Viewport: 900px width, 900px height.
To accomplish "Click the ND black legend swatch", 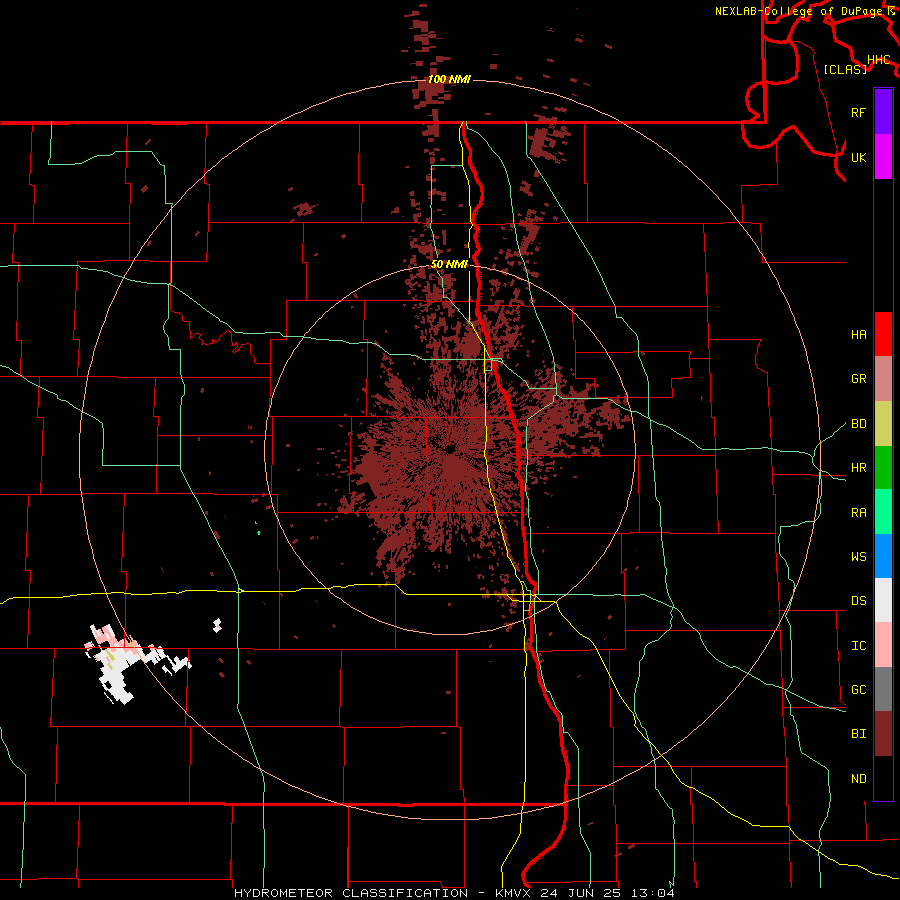I will (883, 778).
